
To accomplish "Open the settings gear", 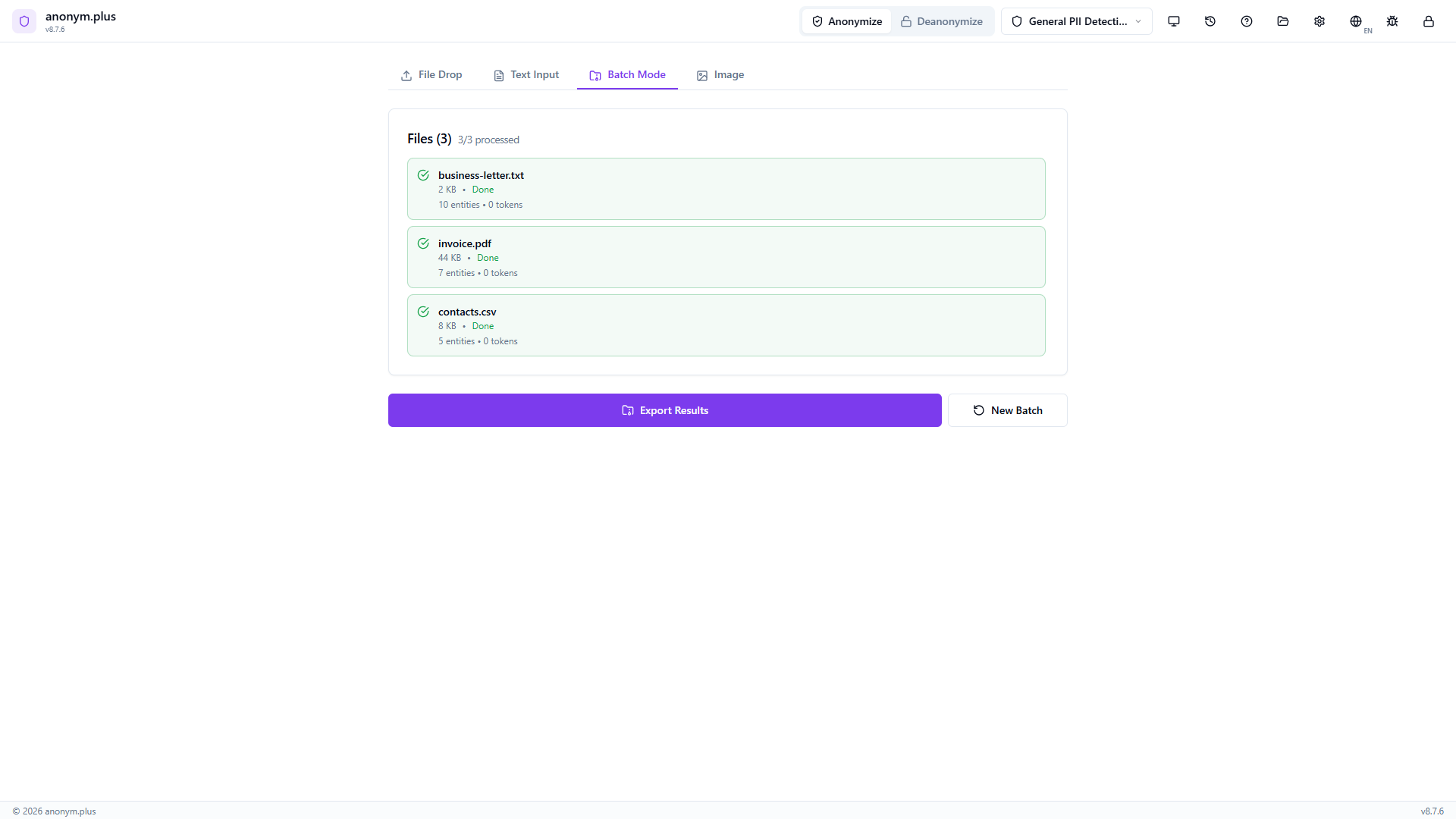I will [x=1319, y=21].
